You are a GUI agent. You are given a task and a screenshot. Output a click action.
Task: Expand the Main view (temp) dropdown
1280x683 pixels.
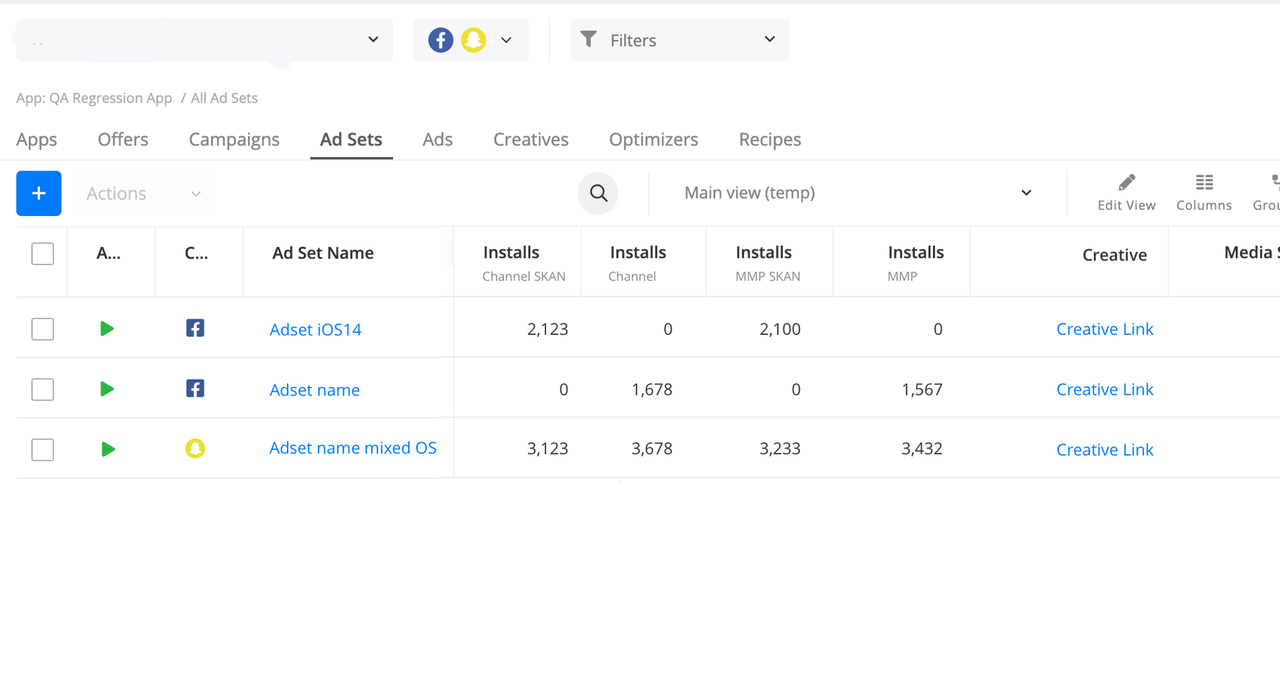pos(857,193)
